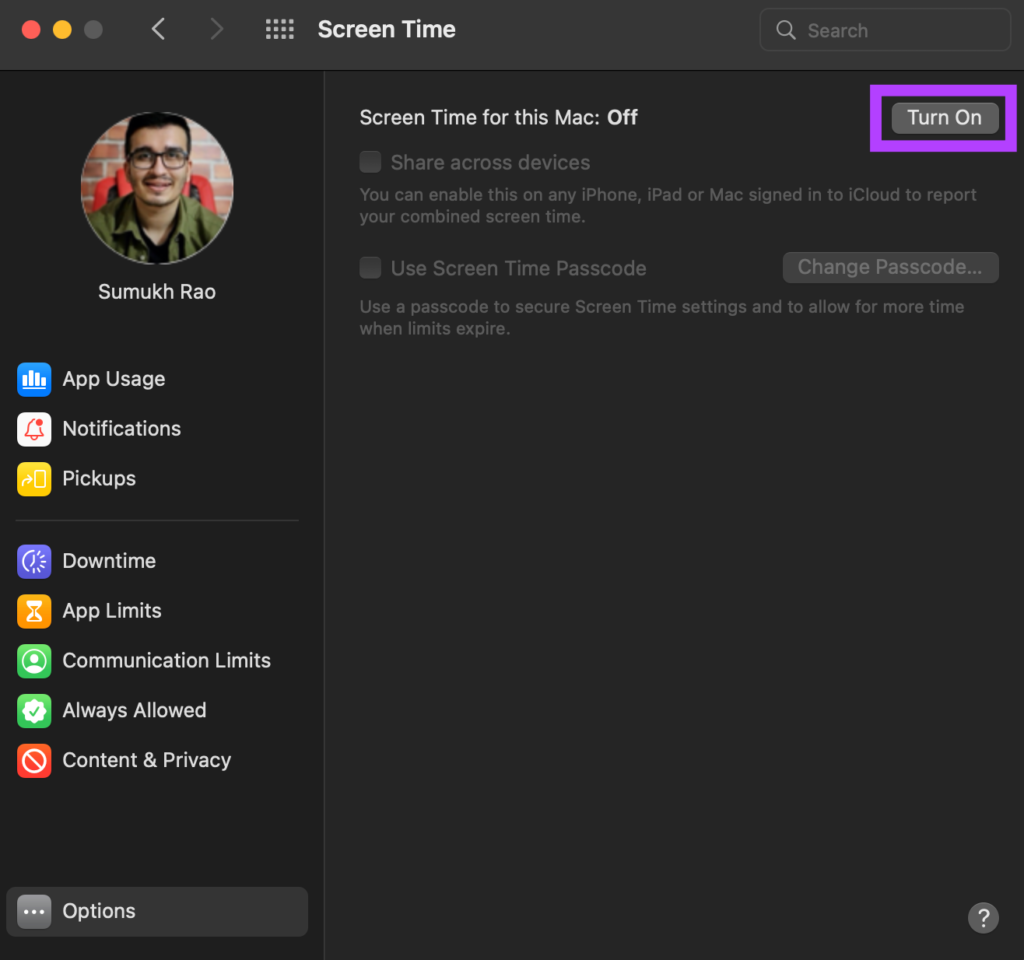Select the red Content & Privacy icon
The width and height of the screenshot is (1024, 960).
(x=34, y=761)
